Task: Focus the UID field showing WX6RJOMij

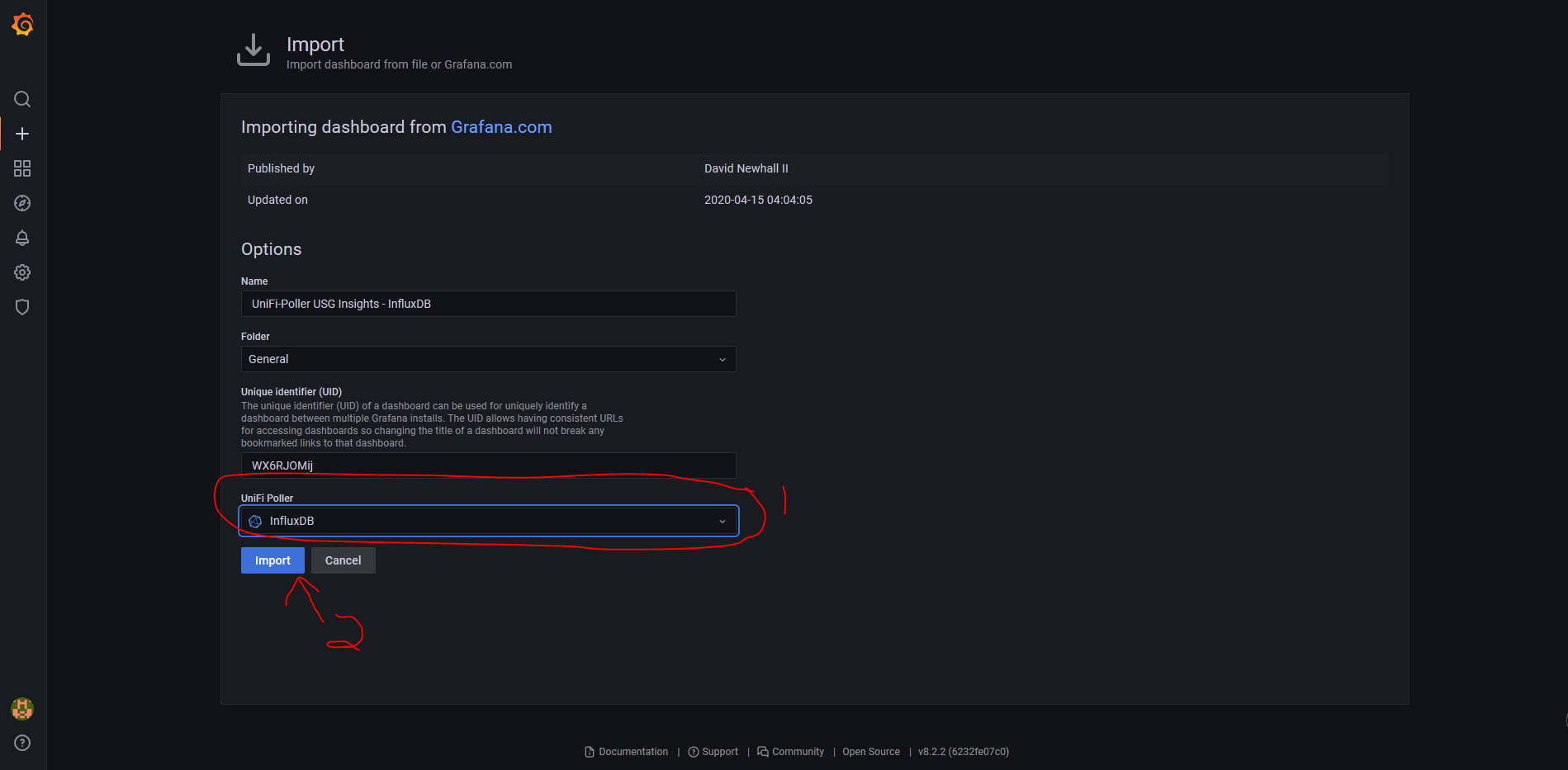Action: [488, 465]
